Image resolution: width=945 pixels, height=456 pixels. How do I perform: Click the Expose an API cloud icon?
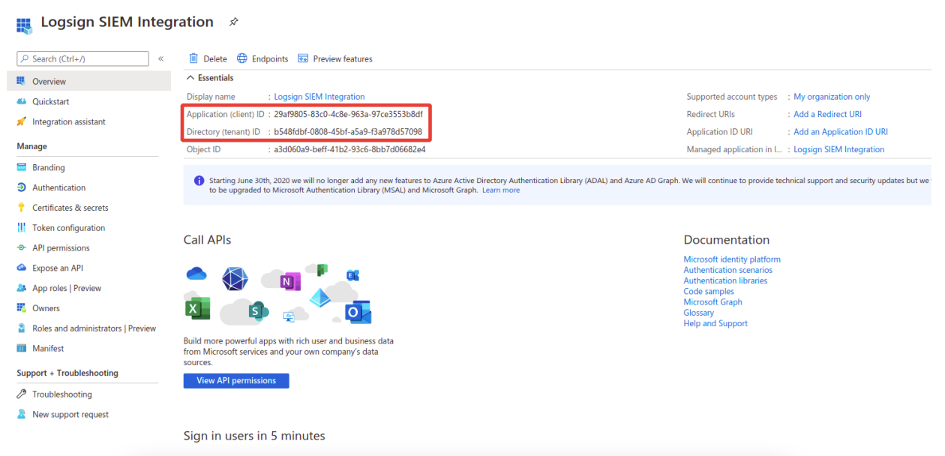click(21, 267)
